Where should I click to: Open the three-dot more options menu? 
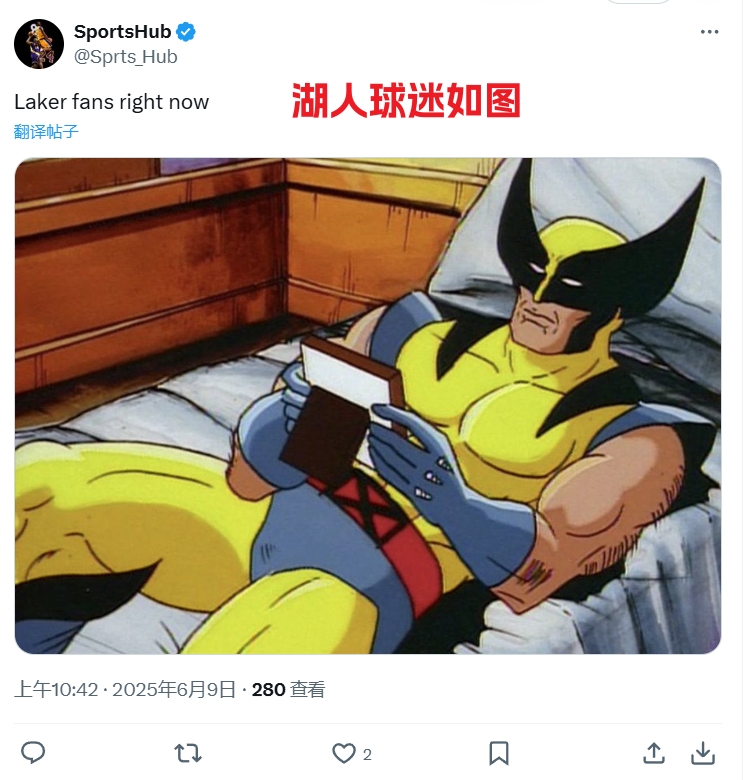pos(709,32)
